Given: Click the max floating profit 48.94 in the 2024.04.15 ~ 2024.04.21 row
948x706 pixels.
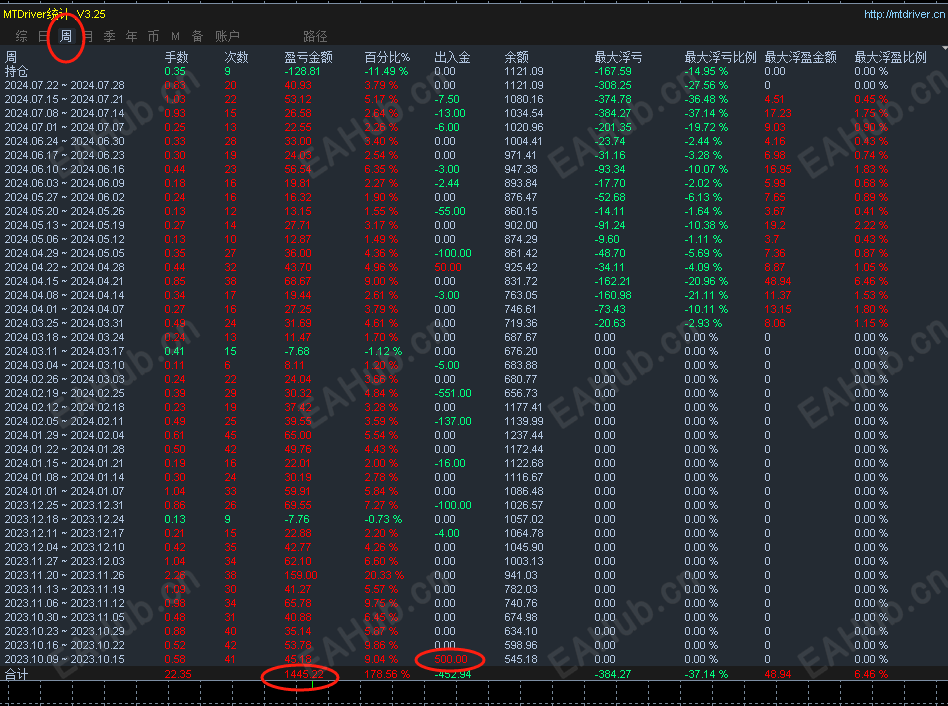Looking at the screenshot, I should click(x=778, y=281).
